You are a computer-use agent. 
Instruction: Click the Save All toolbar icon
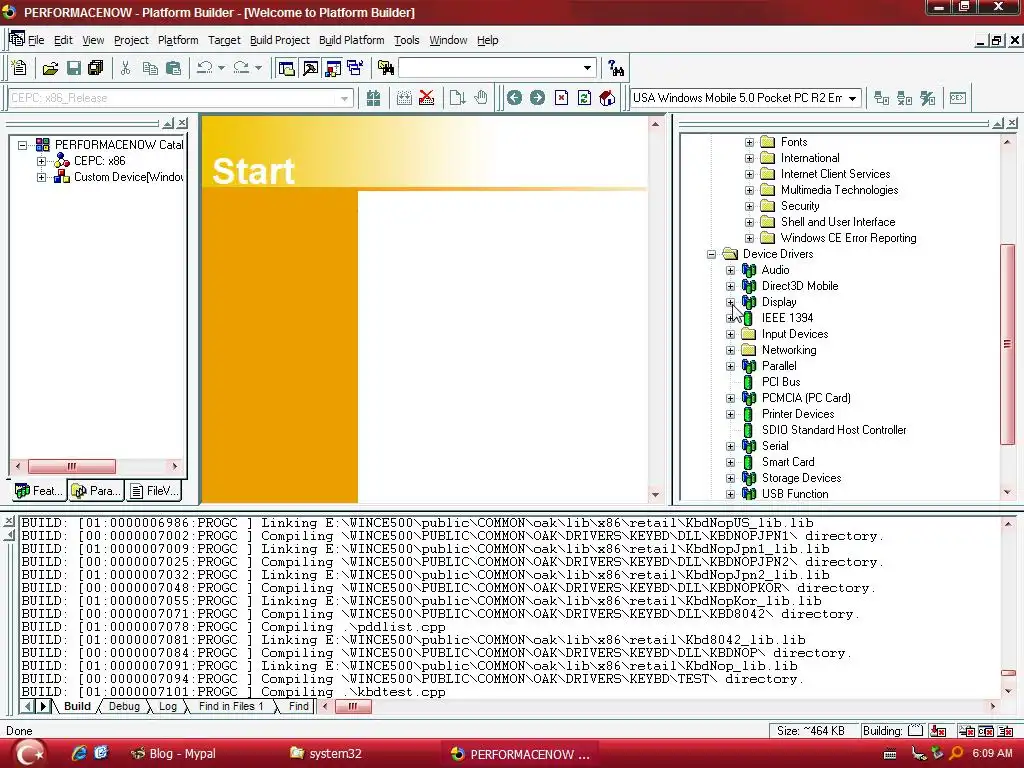click(x=96, y=68)
